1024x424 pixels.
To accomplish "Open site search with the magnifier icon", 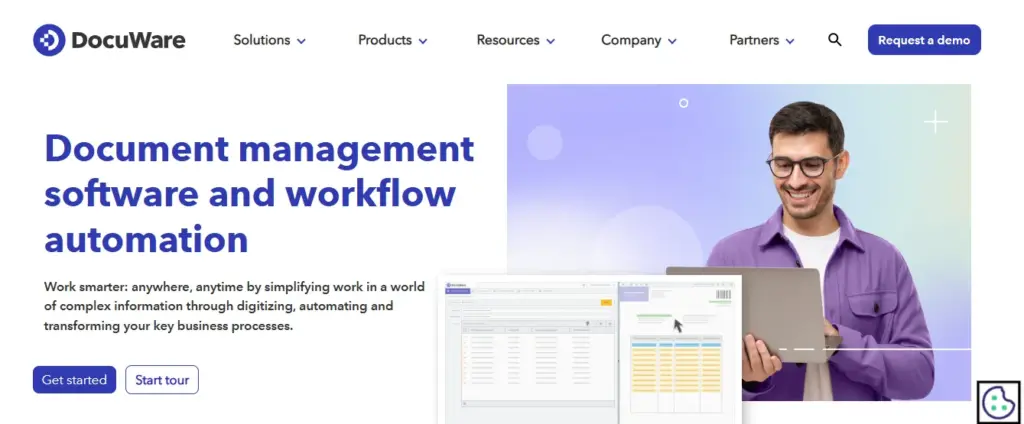I will pos(835,40).
